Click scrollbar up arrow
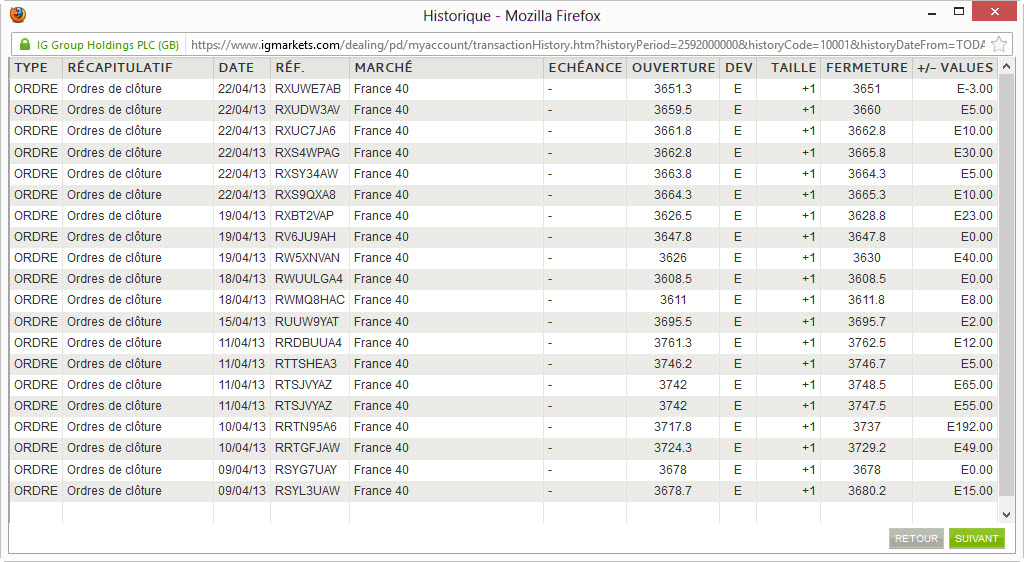The height and width of the screenshot is (562, 1024). (1006, 67)
